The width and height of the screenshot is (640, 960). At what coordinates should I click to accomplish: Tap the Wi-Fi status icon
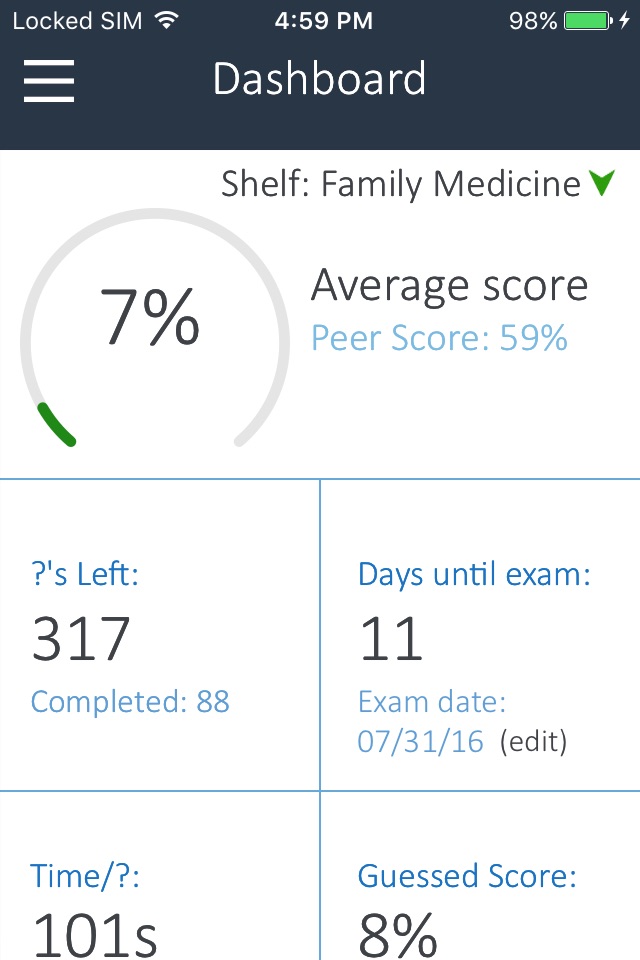(x=168, y=20)
